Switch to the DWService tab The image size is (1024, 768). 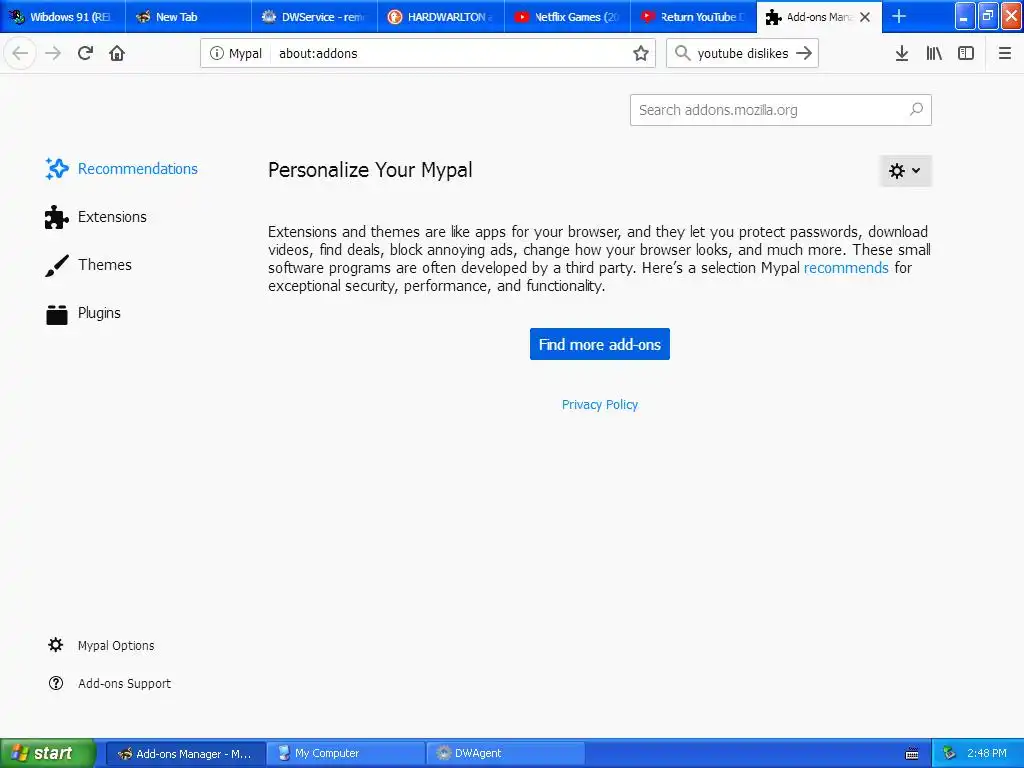coord(315,16)
